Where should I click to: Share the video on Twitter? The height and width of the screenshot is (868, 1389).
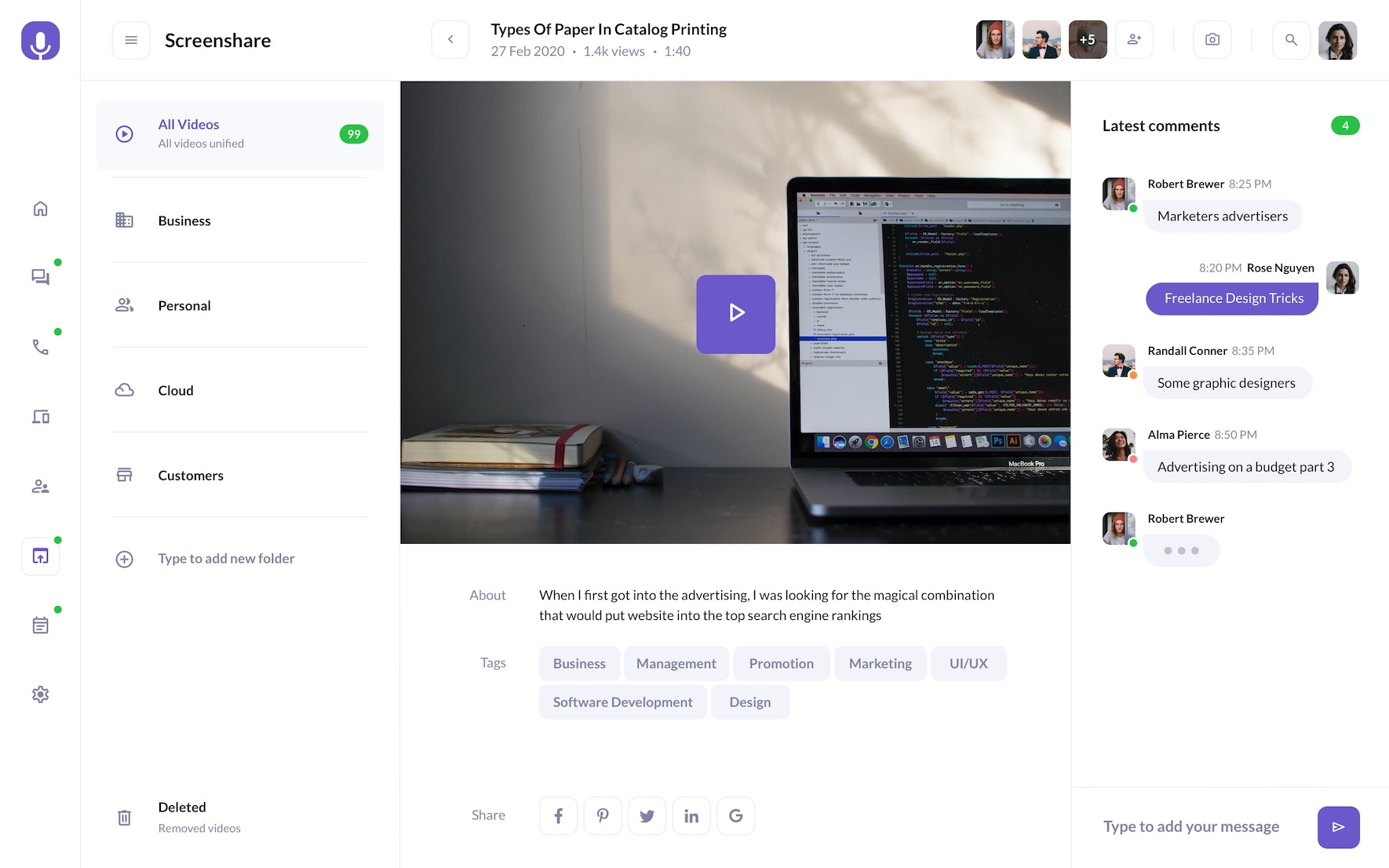pos(647,815)
